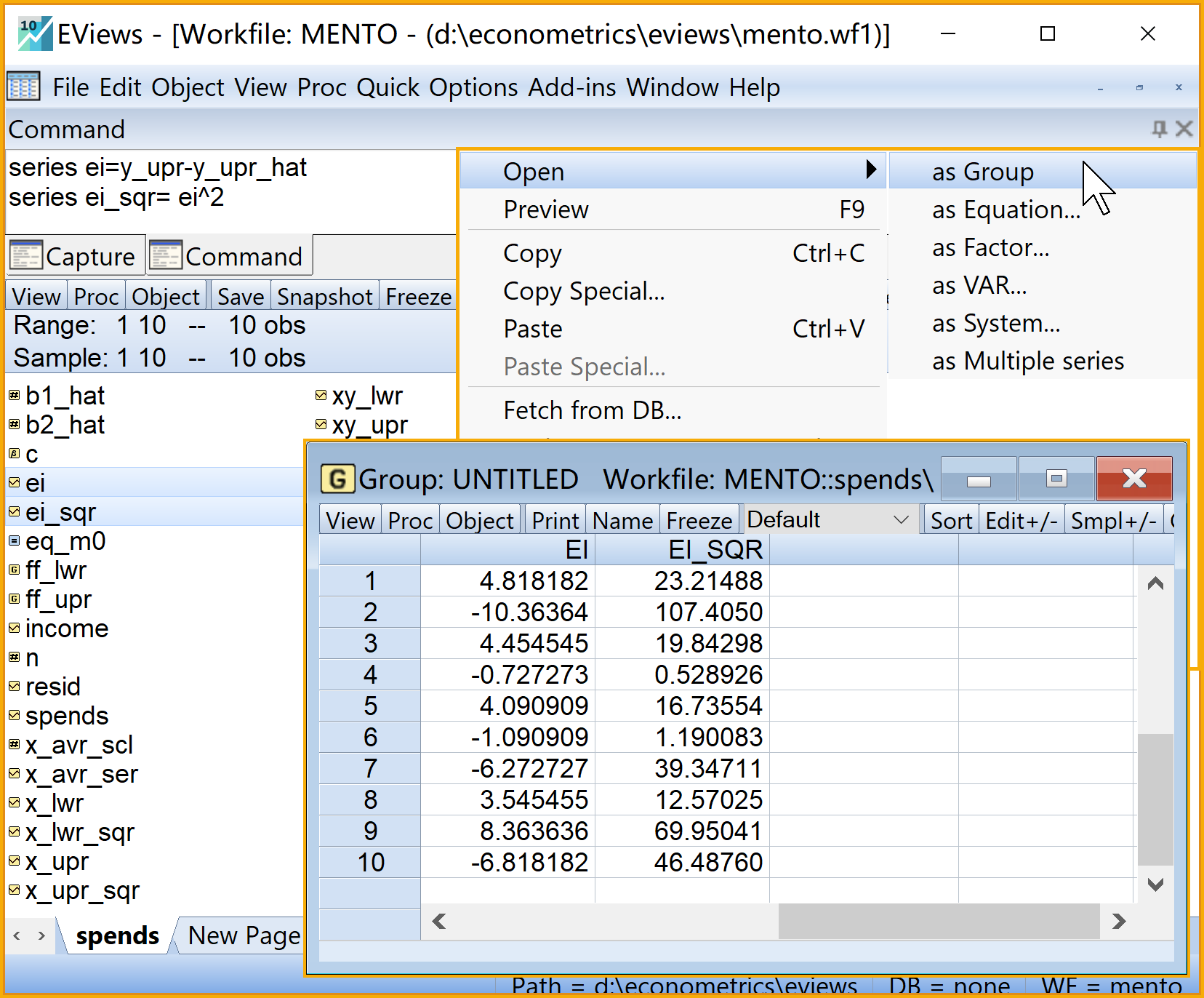
Task: Click the Sort button in Group toolbar
Action: point(950,521)
